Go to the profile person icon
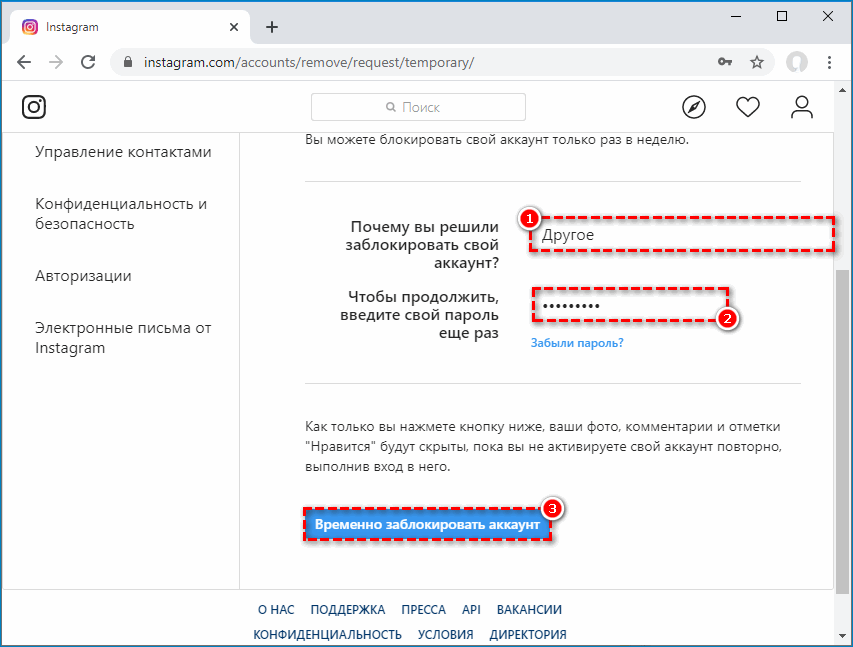 pyautogui.click(x=801, y=107)
